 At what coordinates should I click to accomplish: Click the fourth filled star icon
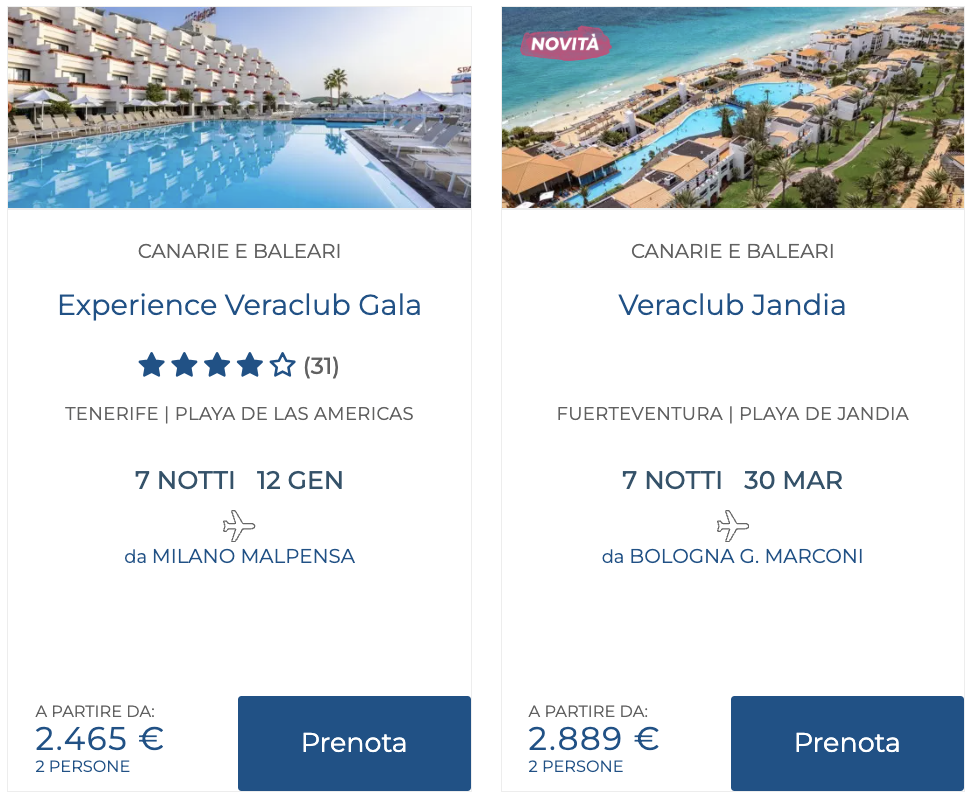(248, 366)
